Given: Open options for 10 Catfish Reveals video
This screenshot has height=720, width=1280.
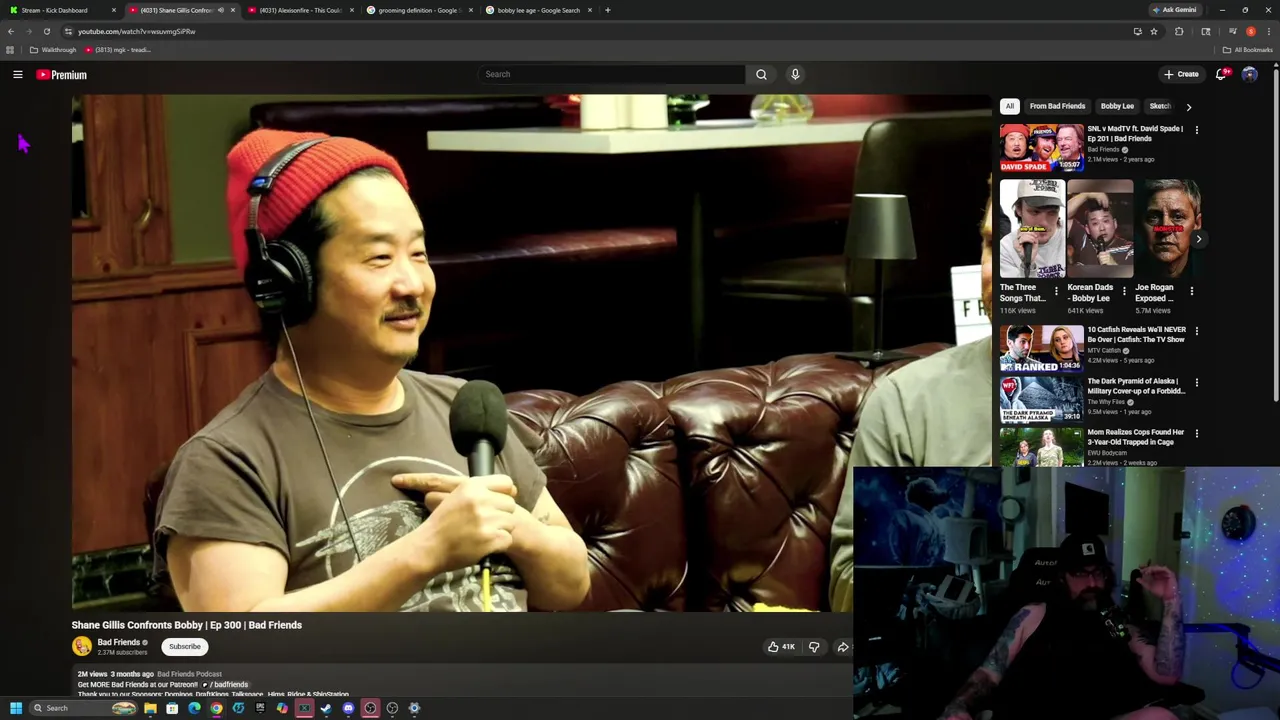Looking at the screenshot, I should coord(1196,330).
